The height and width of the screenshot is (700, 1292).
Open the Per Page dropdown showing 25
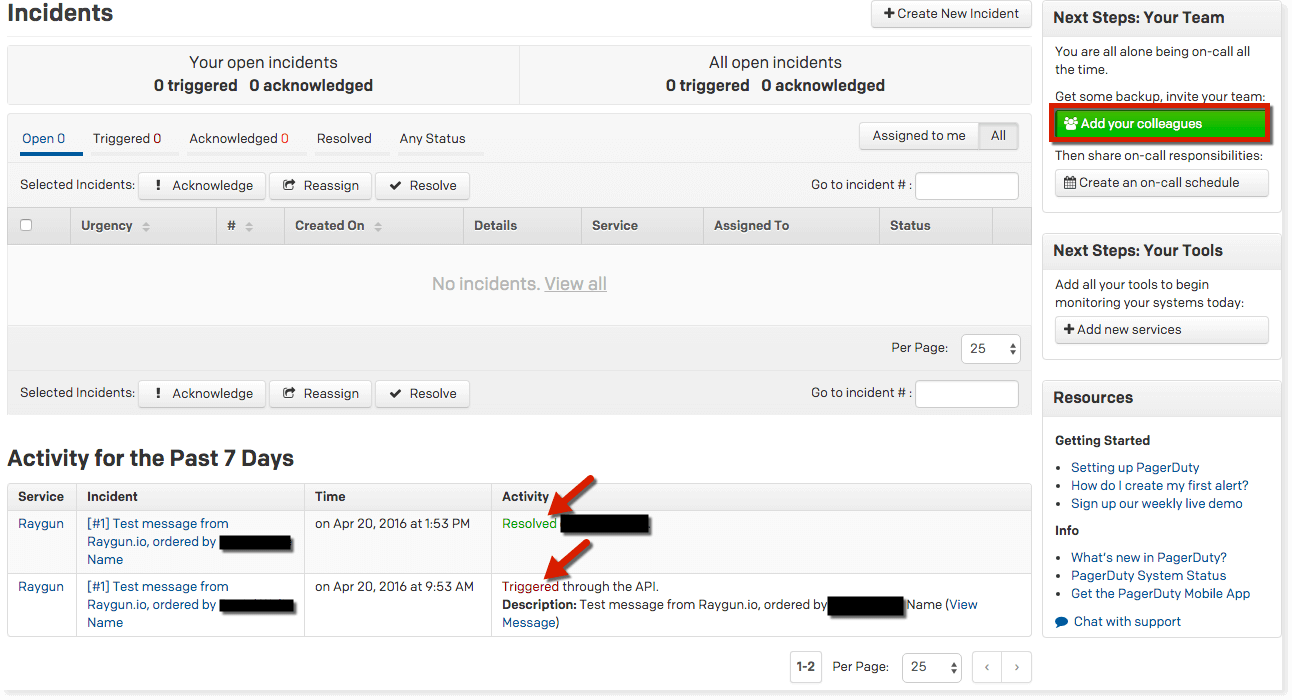pos(990,348)
